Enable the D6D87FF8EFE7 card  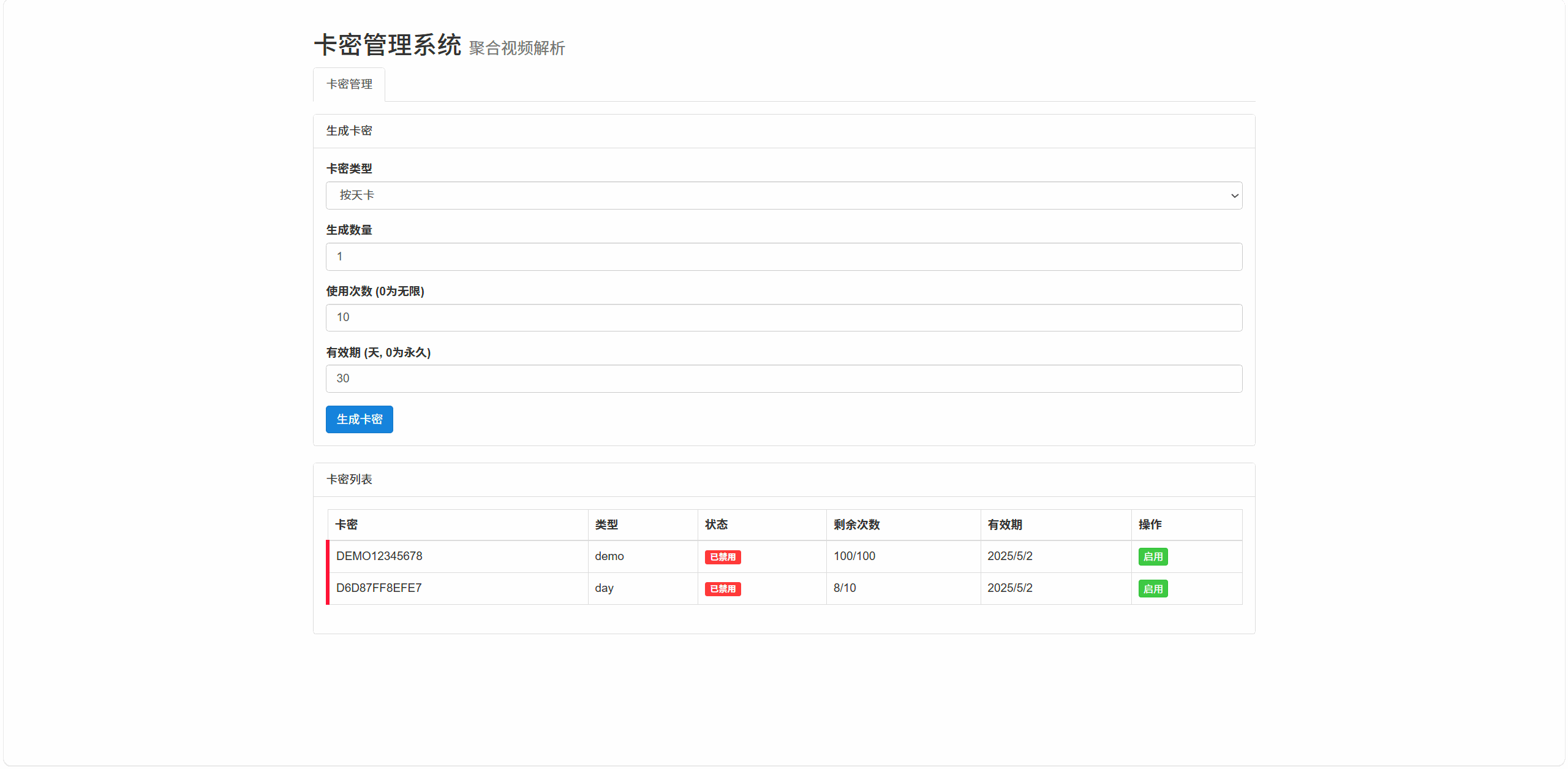[x=1153, y=588]
